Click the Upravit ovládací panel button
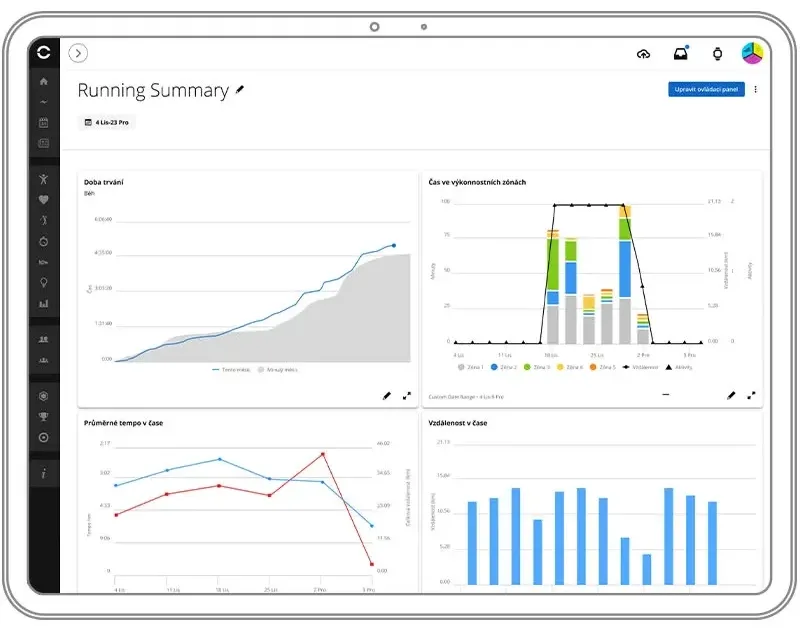Image resolution: width=800 pixels, height=643 pixels. (706, 89)
